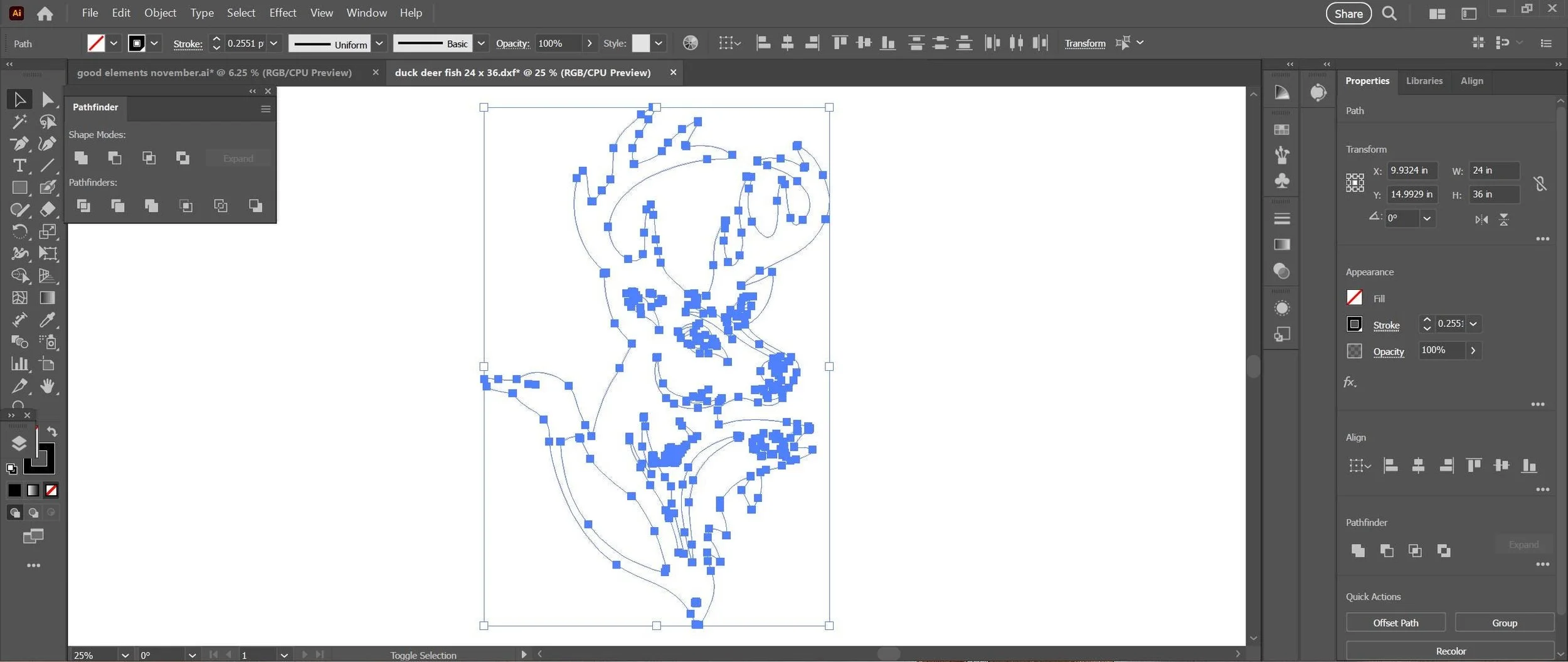The width and height of the screenshot is (1568, 662).
Task: Select the Selection tool arrow
Action: tap(19, 99)
